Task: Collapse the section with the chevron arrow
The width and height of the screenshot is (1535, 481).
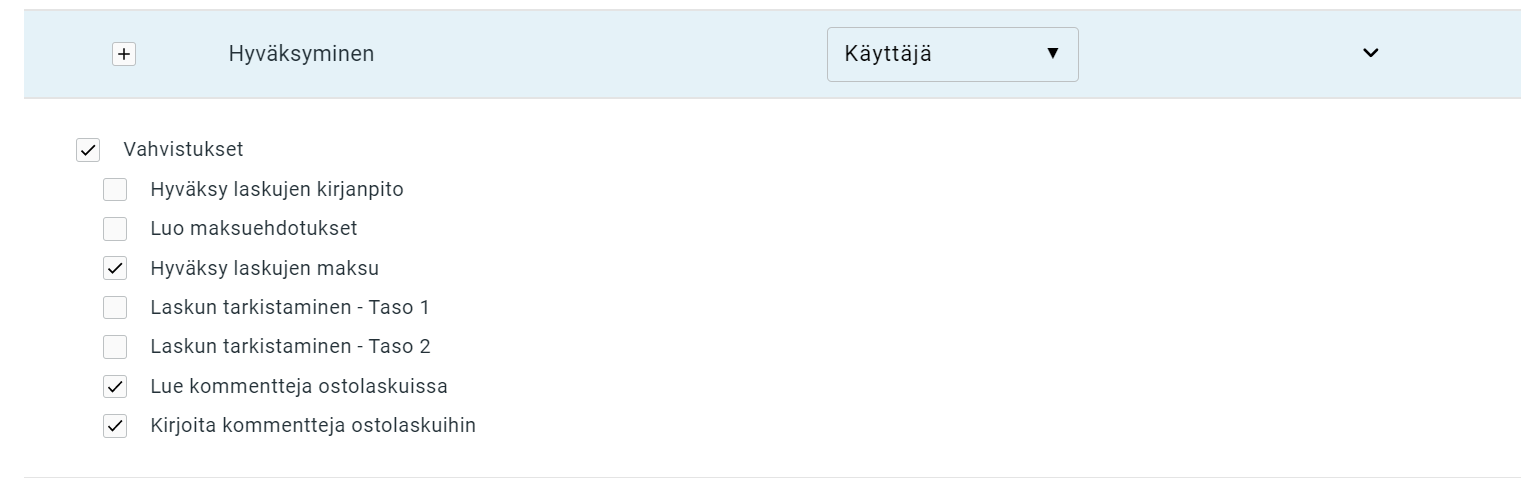Action: [1370, 54]
